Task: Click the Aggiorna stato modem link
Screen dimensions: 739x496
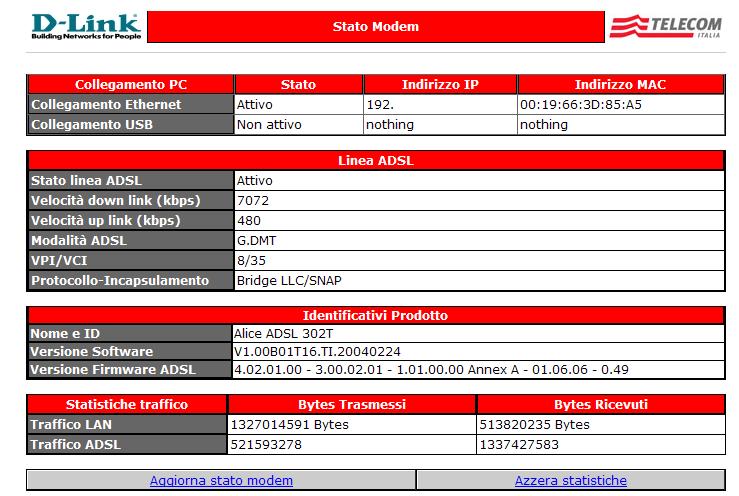Action: 221,480
